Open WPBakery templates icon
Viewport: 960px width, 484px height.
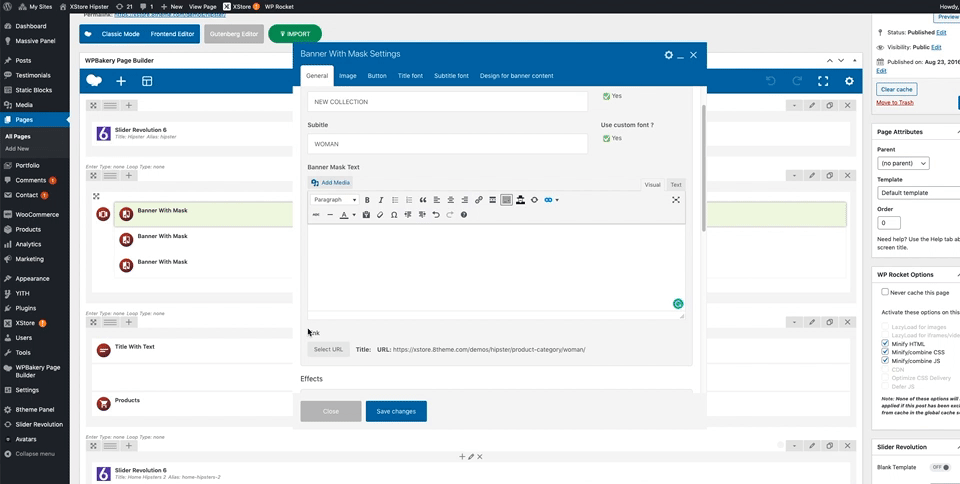coord(147,81)
